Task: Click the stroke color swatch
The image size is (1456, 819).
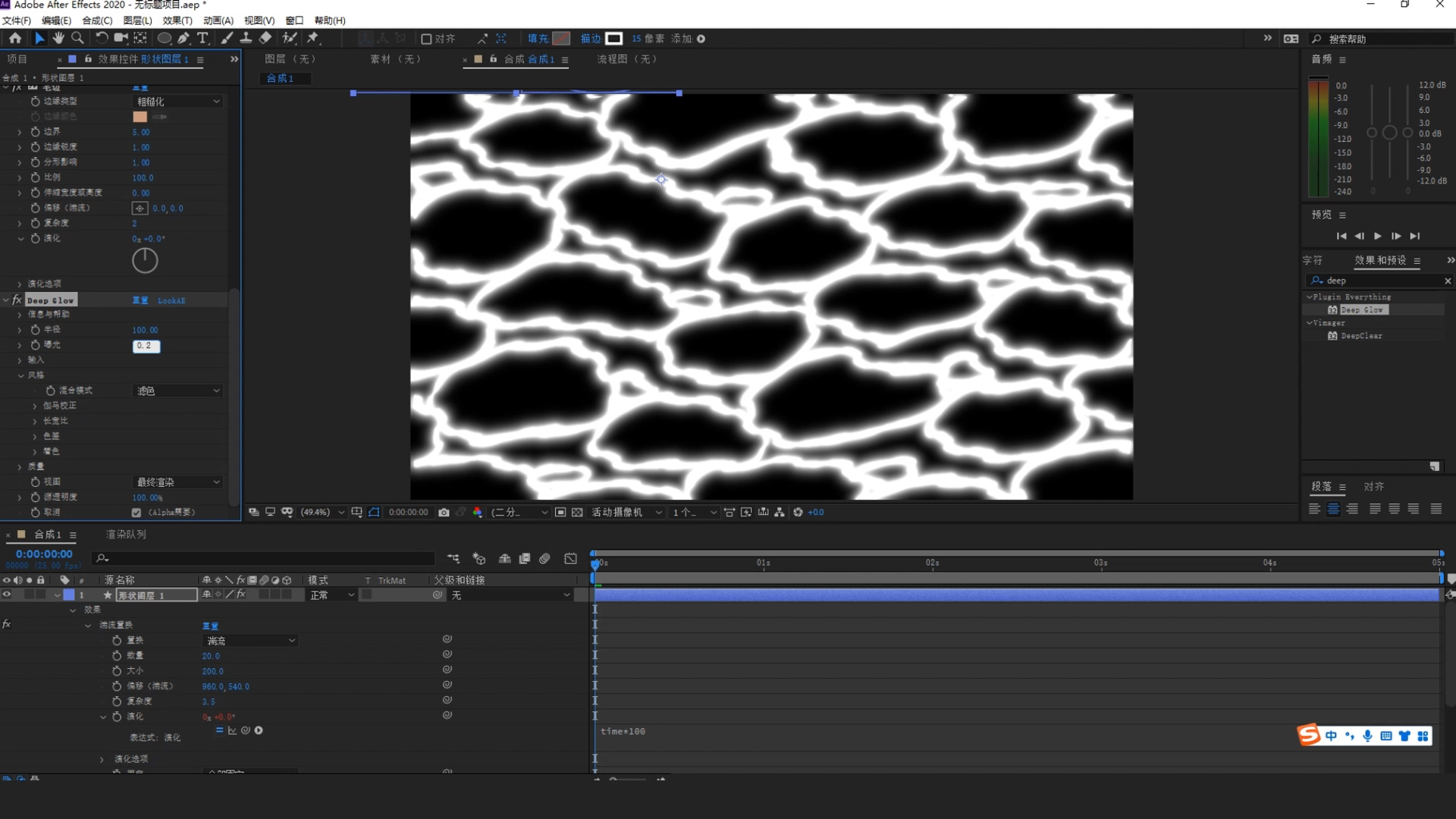Action: click(x=614, y=39)
